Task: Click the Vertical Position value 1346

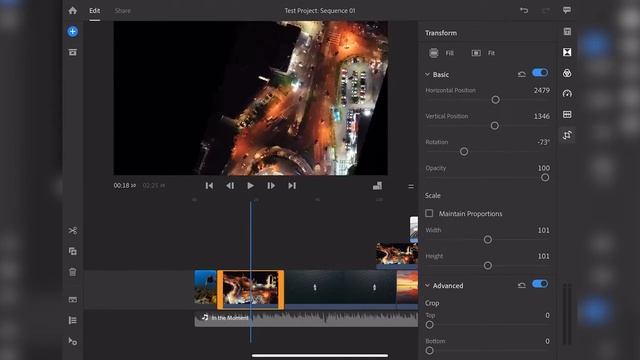Action: 542,116
